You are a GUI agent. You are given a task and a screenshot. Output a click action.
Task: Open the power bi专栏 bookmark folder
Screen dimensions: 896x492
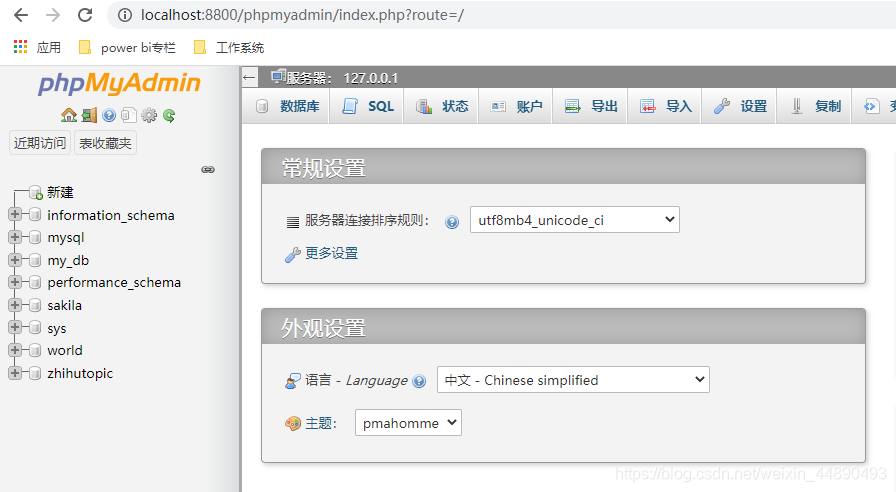(x=127, y=47)
